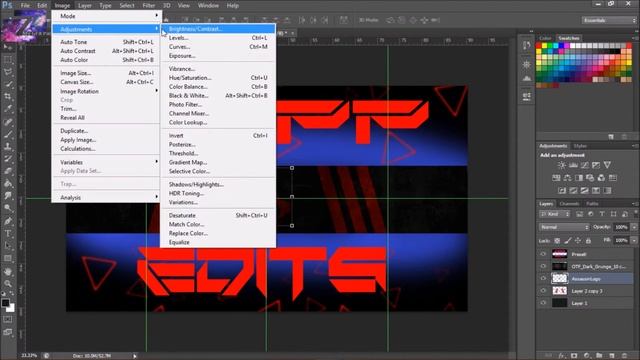Image resolution: width=640 pixels, height=360 pixels.
Task: Open the Fill slider arrow
Action: [x=634, y=240]
